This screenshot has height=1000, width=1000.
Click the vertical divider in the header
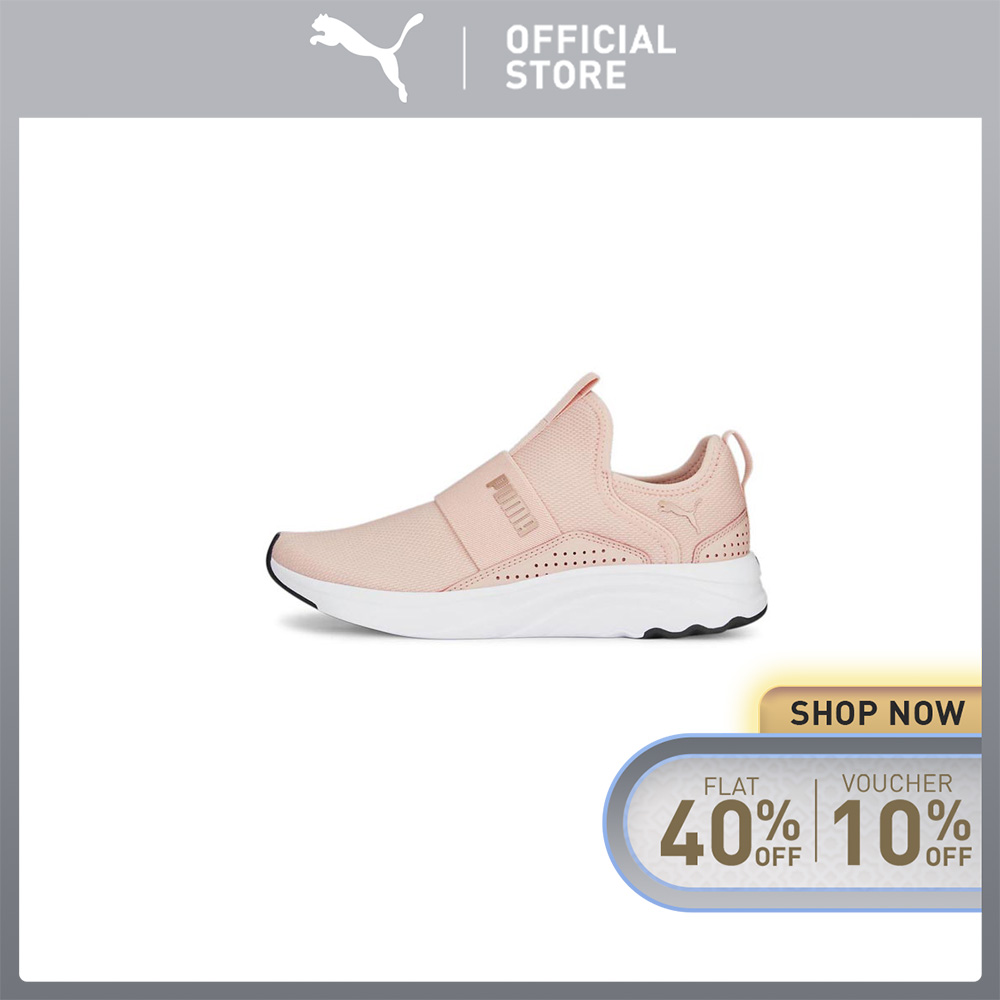tap(464, 58)
